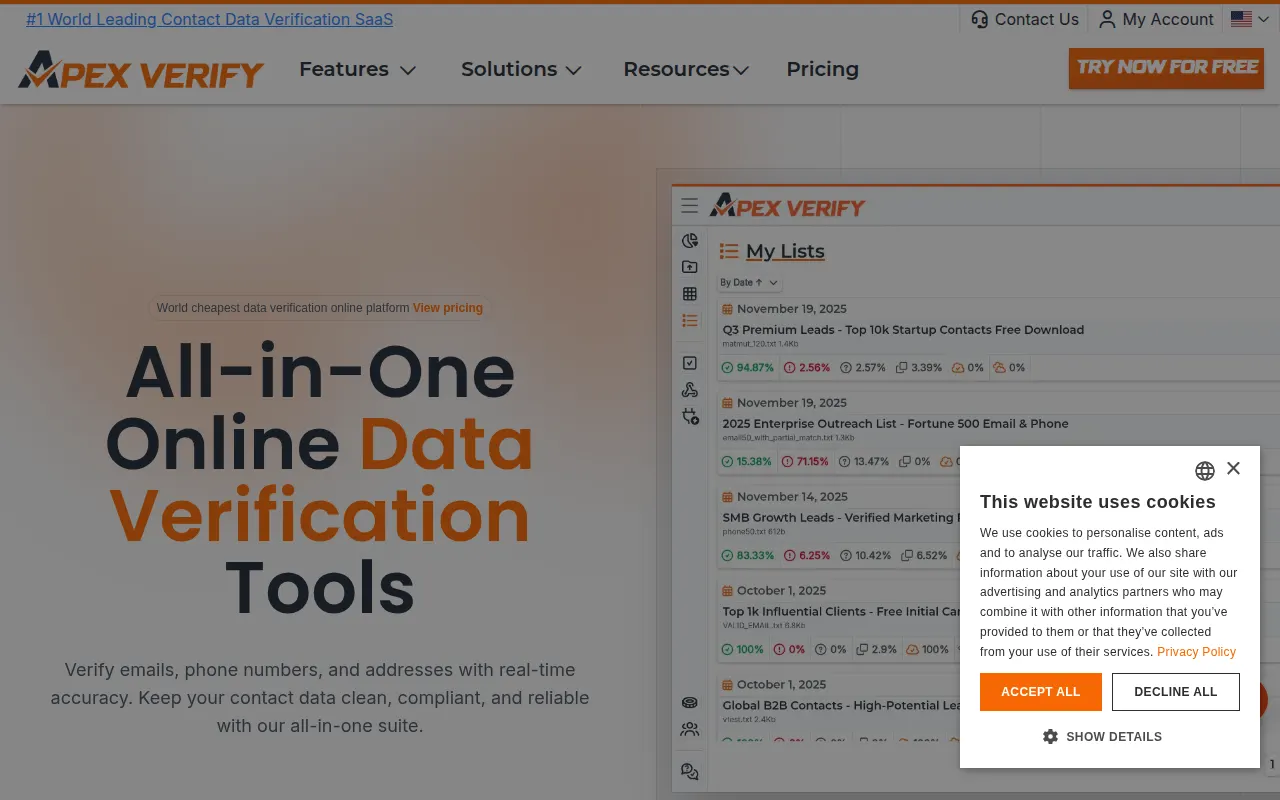Image resolution: width=1280 pixels, height=800 pixels.
Task: Open the checkbox-square icon in the dashboard sidebar
Action: [x=690, y=363]
